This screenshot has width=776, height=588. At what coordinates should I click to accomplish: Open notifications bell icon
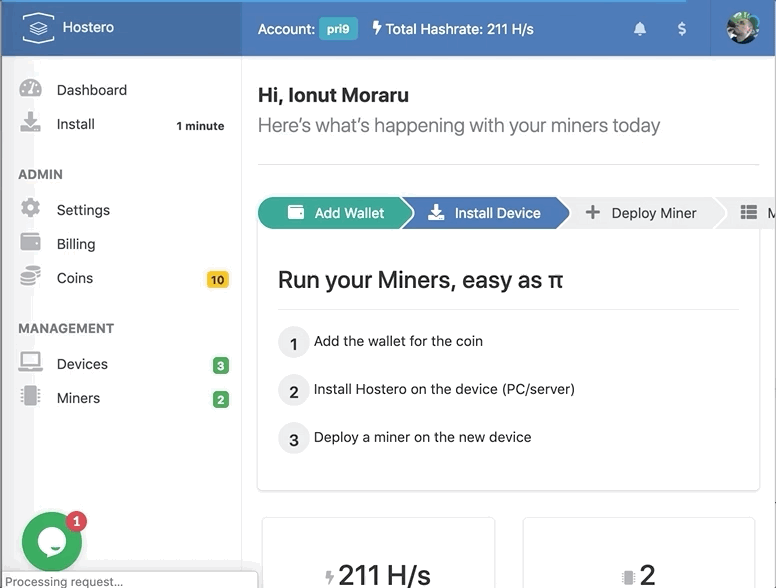(640, 29)
